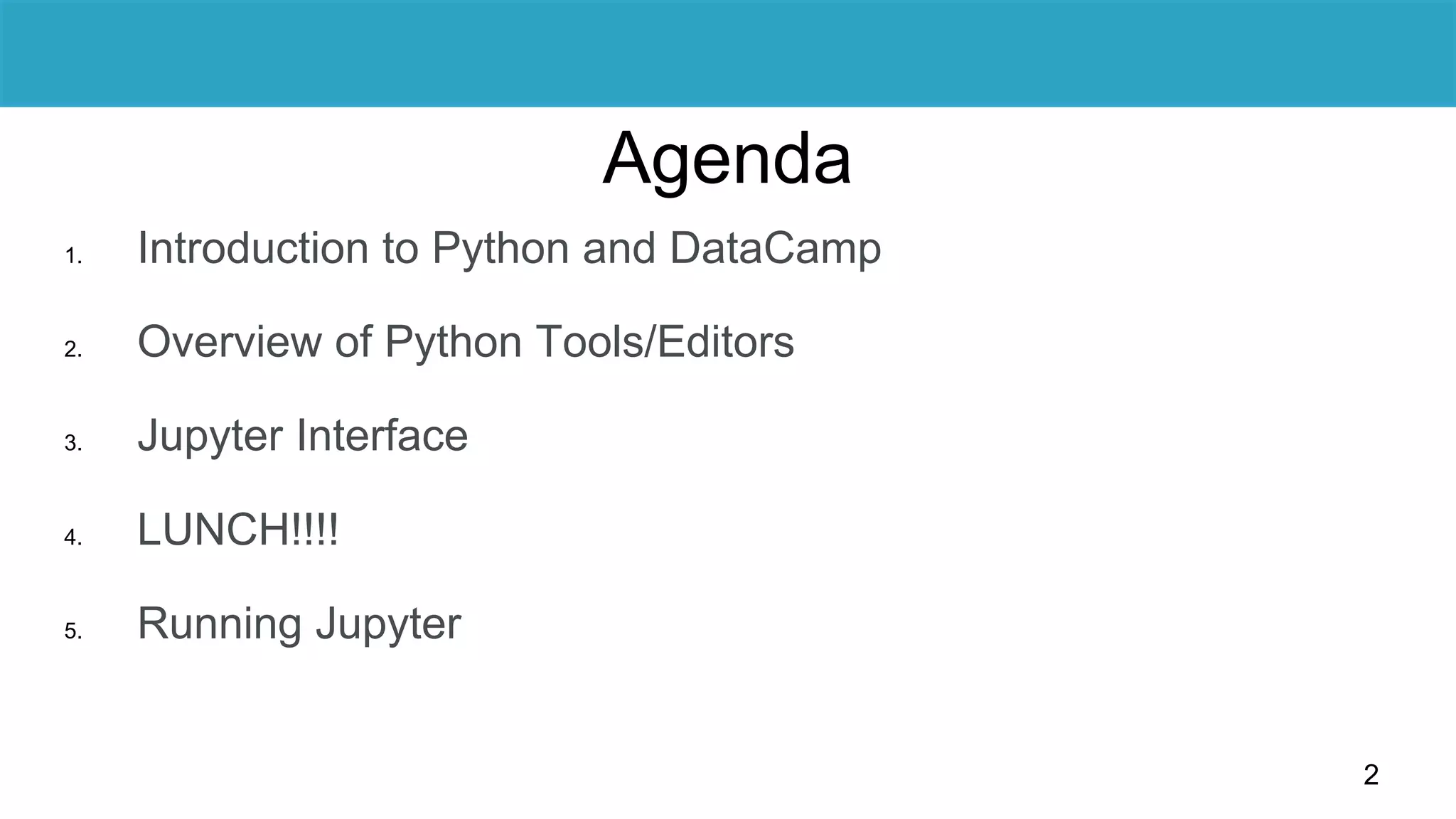Click list number 2. beside Overview

point(73,350)
